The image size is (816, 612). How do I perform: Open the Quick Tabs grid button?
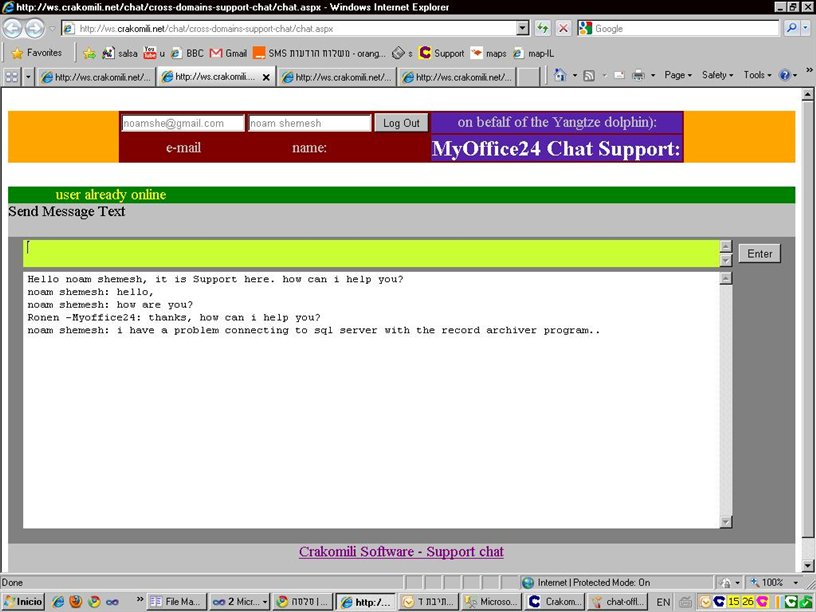point(11,77)
